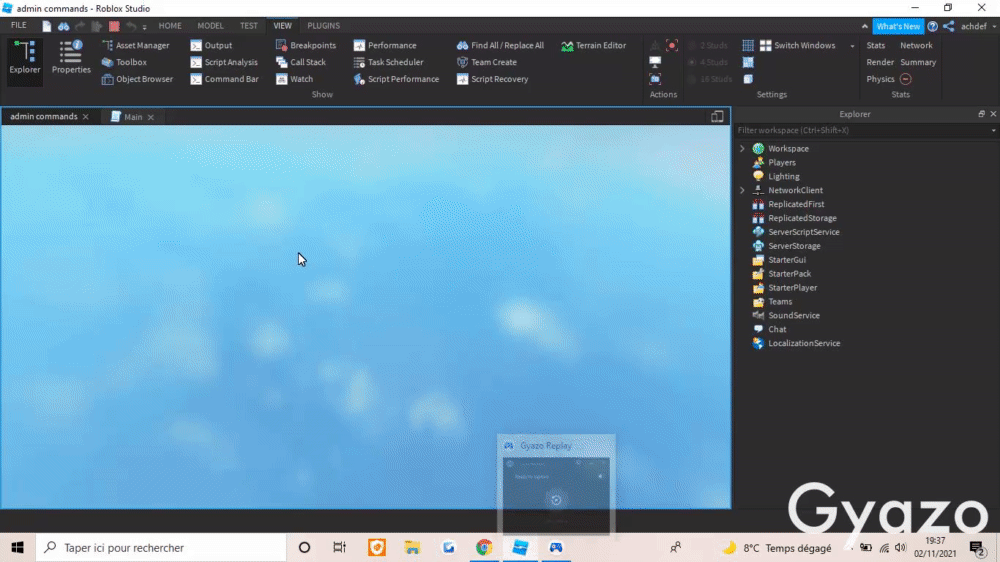Open the Explorer filter dropdown arrow

point(993,130)
